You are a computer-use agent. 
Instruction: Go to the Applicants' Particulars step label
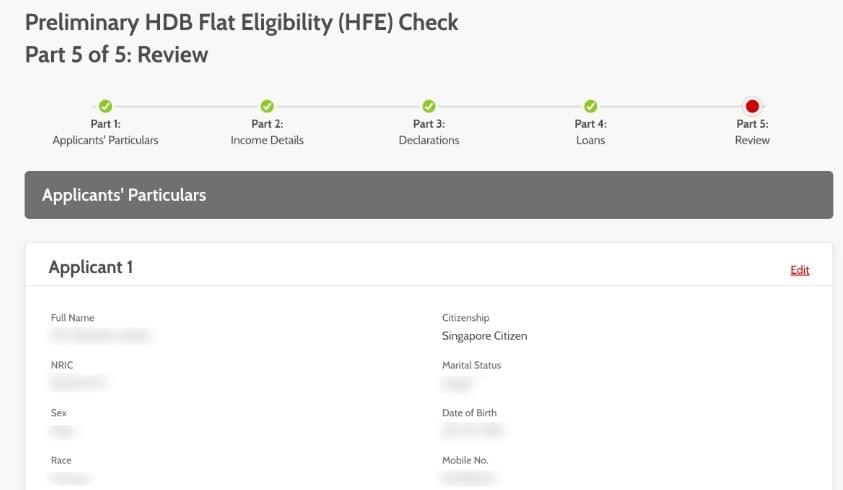[x=105, y=140]
